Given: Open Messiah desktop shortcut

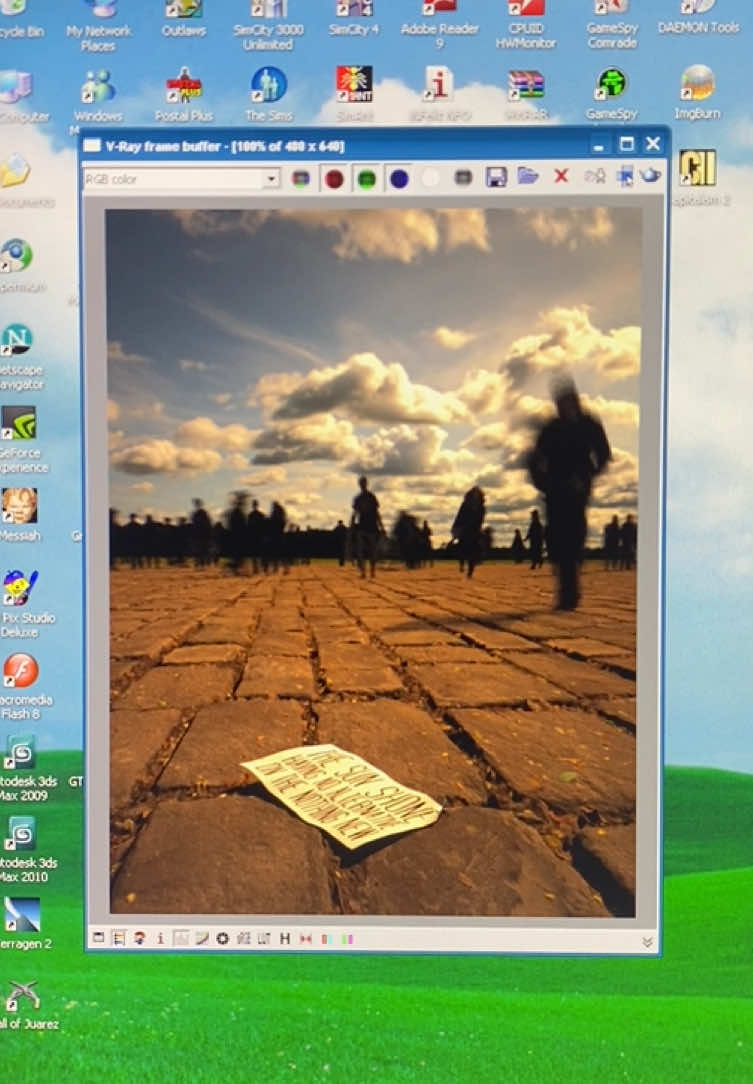Looking at the screenshot, I should [x=20, y=515].
